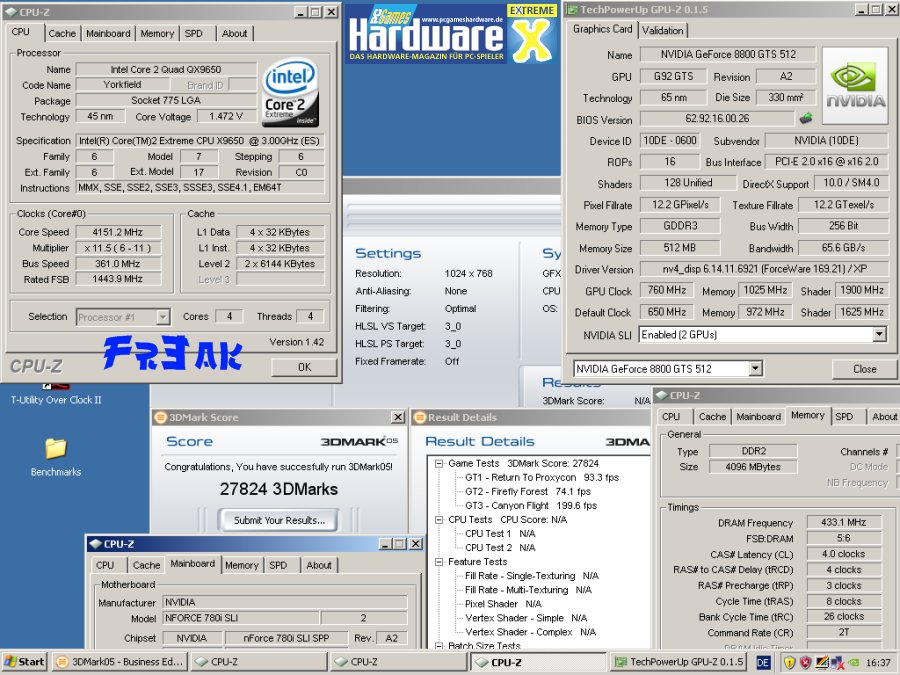900x675 pixels.
Task: Click the 3DMark Score window title icon
Action: pos(161,417)
